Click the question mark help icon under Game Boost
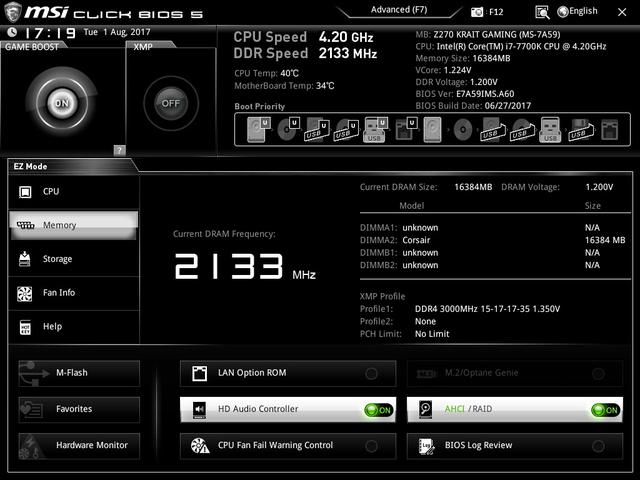 [119, 150]
